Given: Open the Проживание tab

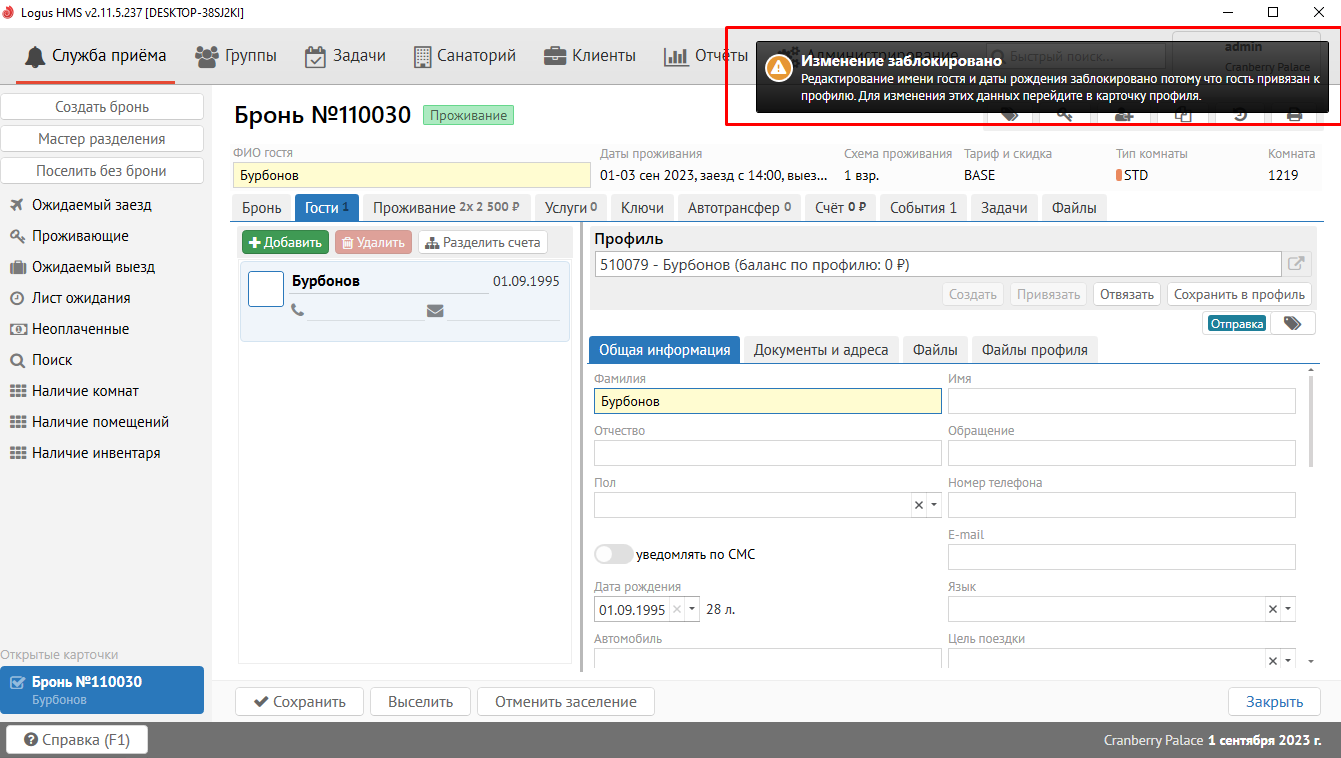Looking at the screenshot, I should point(445,208).
